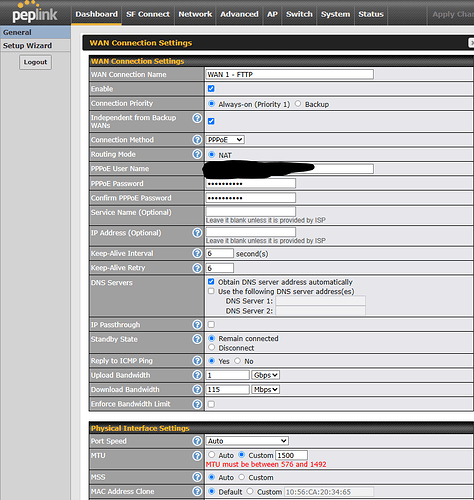Select Auto MSS option

pyautogui.click(x=211, y=477)
